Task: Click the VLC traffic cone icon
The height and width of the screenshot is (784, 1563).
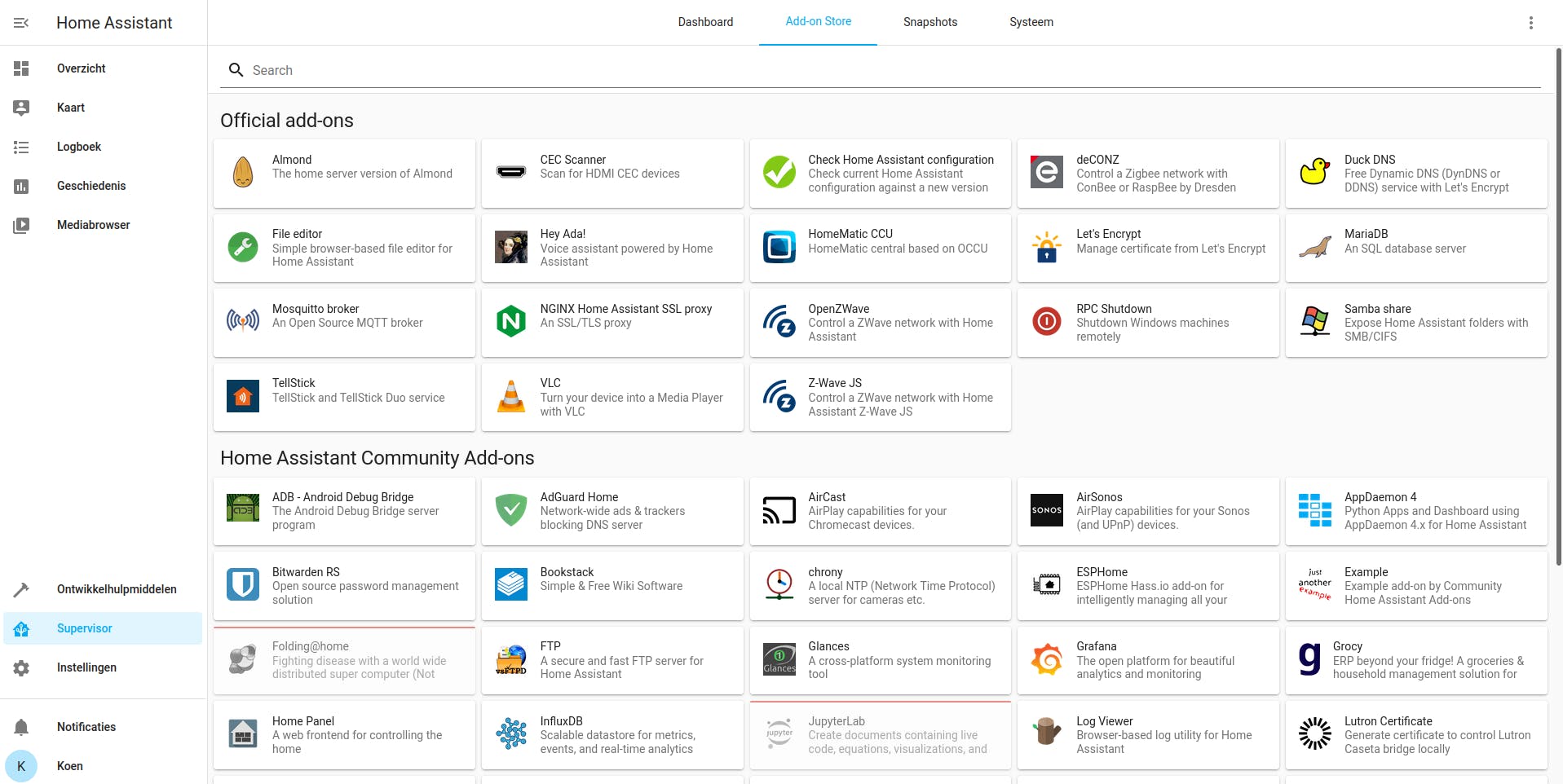Action: (x=511, y=396)
